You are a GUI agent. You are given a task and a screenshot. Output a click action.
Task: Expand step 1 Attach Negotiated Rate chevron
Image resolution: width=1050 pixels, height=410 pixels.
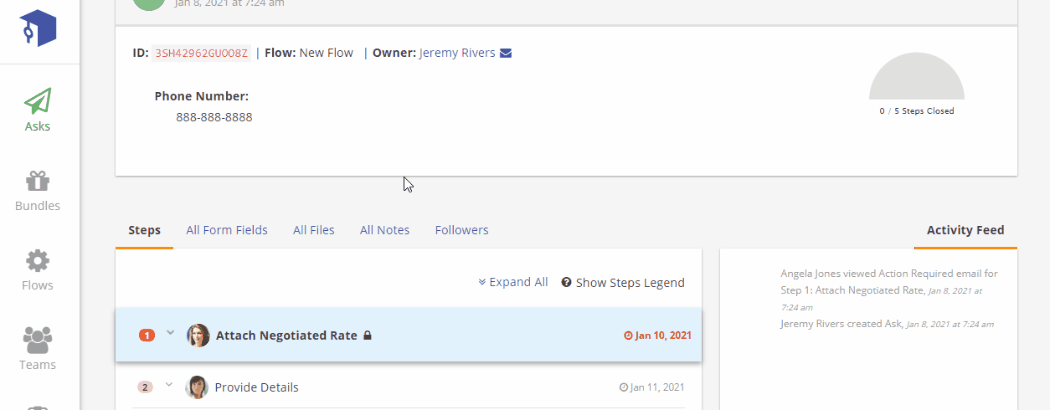[170, 333]
